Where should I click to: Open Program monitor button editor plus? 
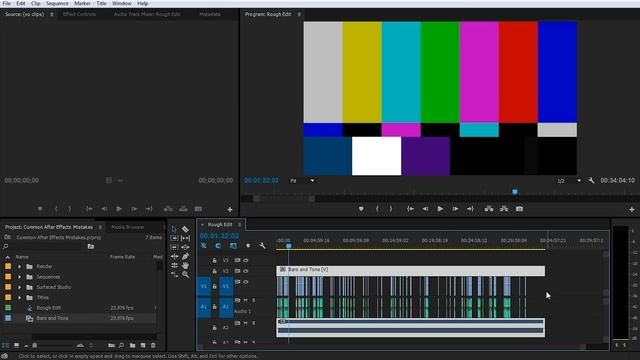631,209
